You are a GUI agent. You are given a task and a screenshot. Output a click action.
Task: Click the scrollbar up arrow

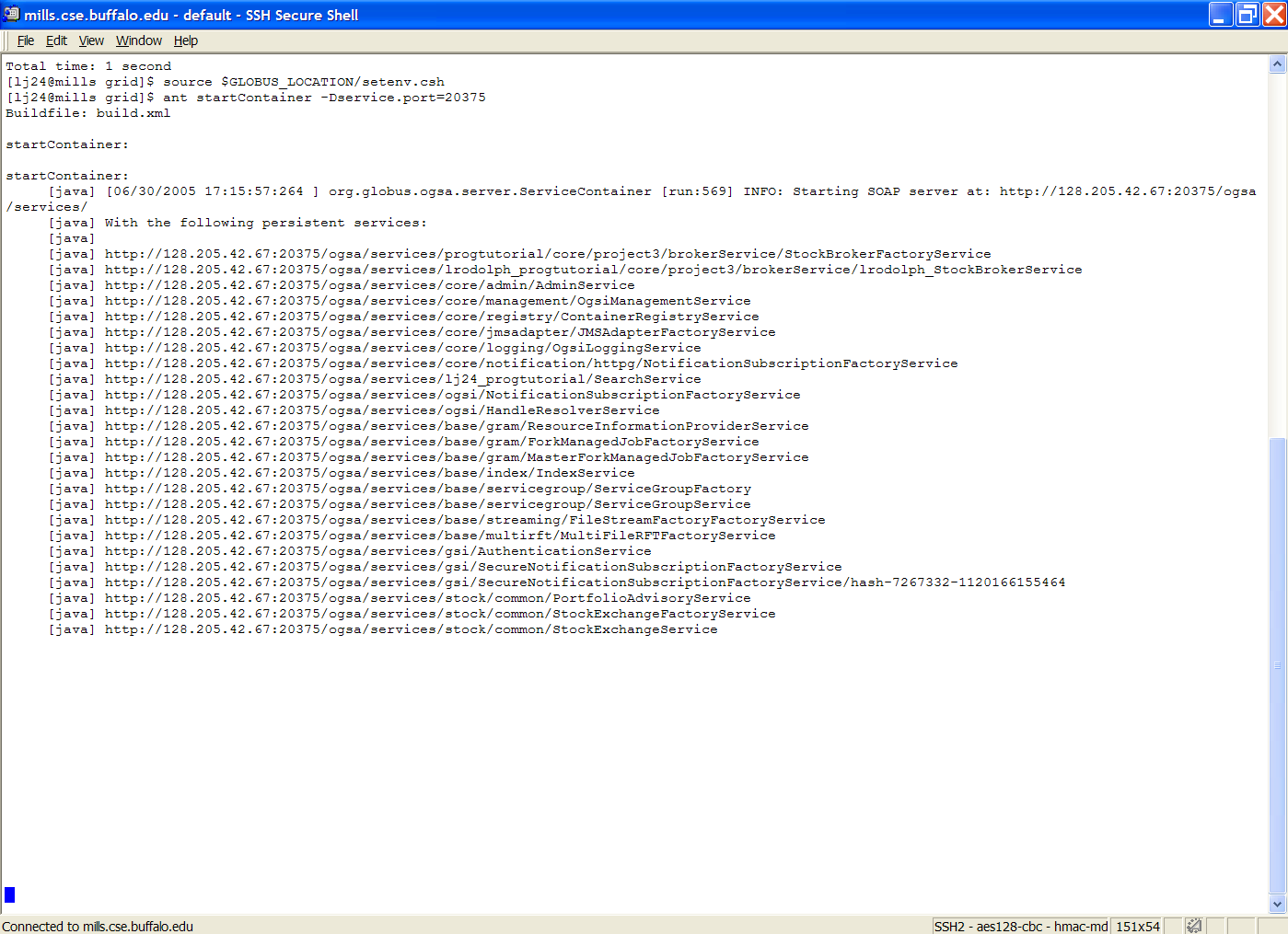click(x=1277, y=64)
